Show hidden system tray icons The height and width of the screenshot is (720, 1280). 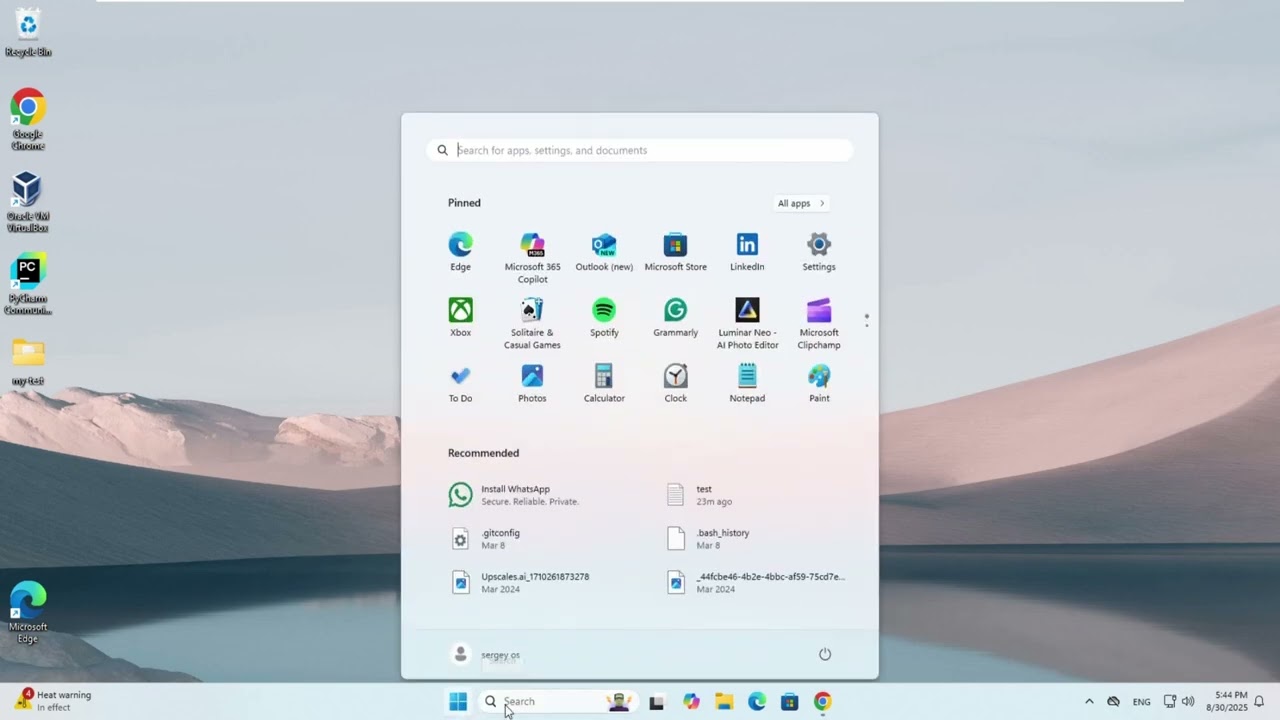(x=1089, y=702)
